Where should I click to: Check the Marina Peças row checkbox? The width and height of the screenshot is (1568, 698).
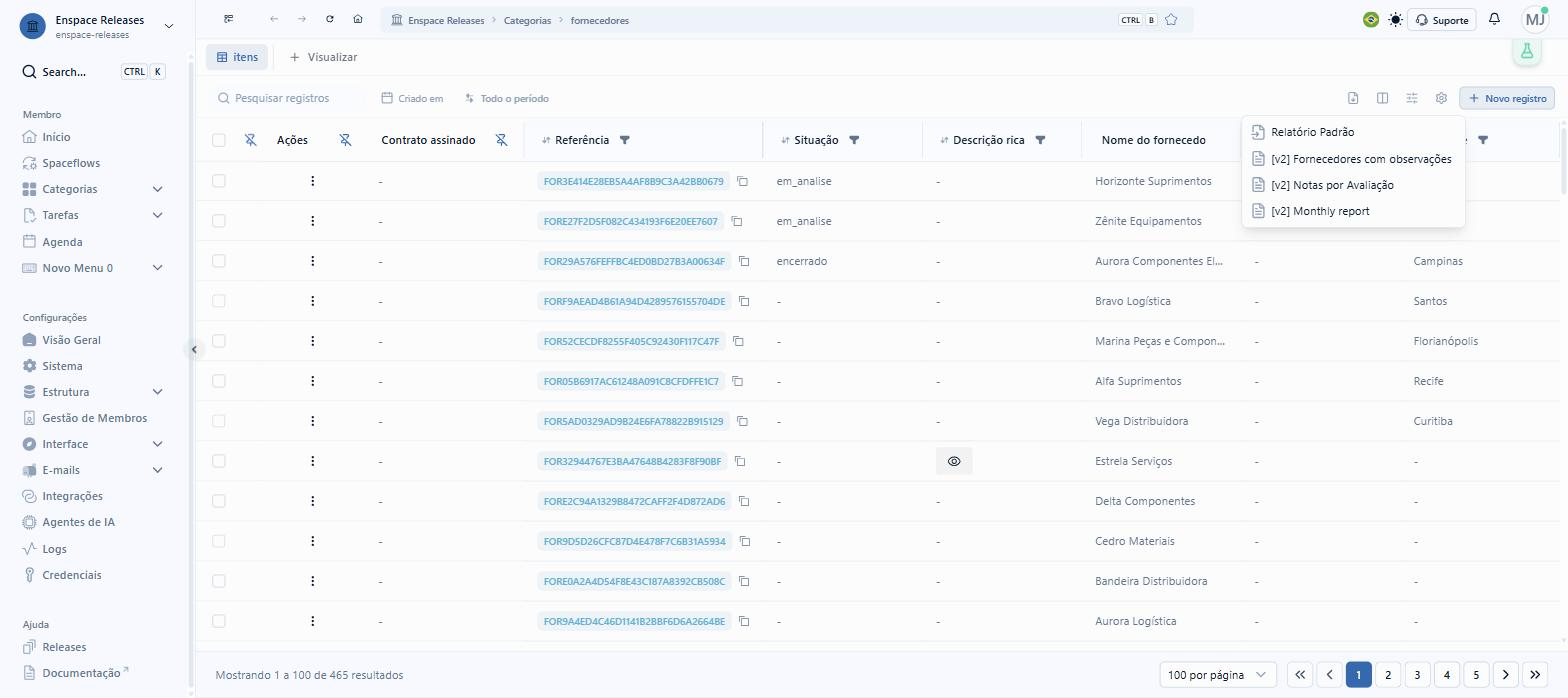(x=219, y=341)
